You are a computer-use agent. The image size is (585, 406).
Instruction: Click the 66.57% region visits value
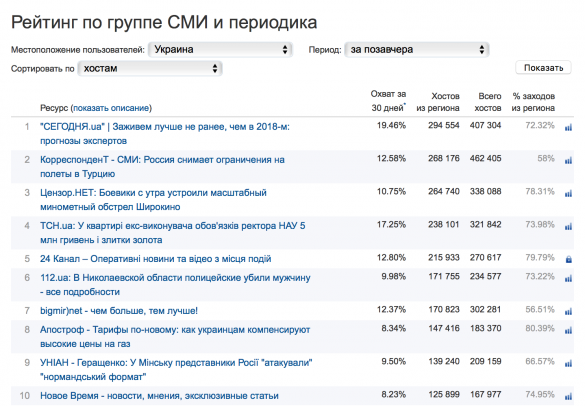(540, 362)
